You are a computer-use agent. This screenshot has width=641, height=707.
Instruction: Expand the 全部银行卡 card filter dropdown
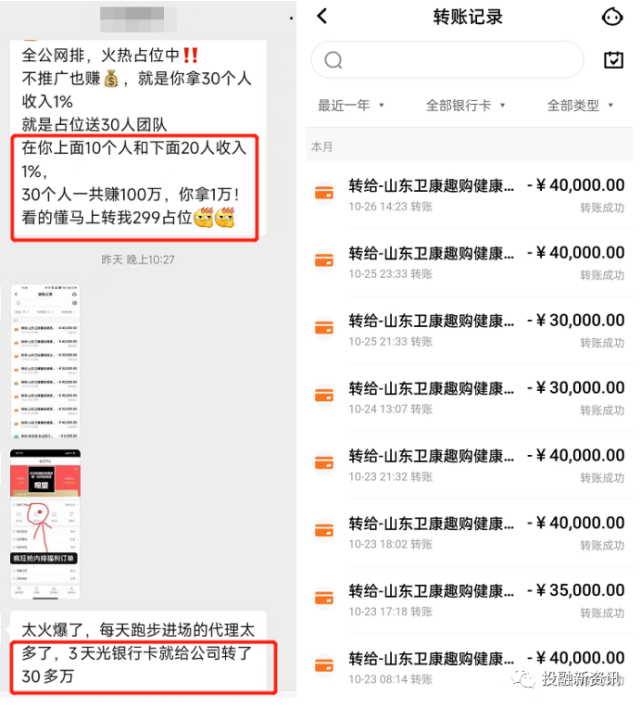pos(466,106)
